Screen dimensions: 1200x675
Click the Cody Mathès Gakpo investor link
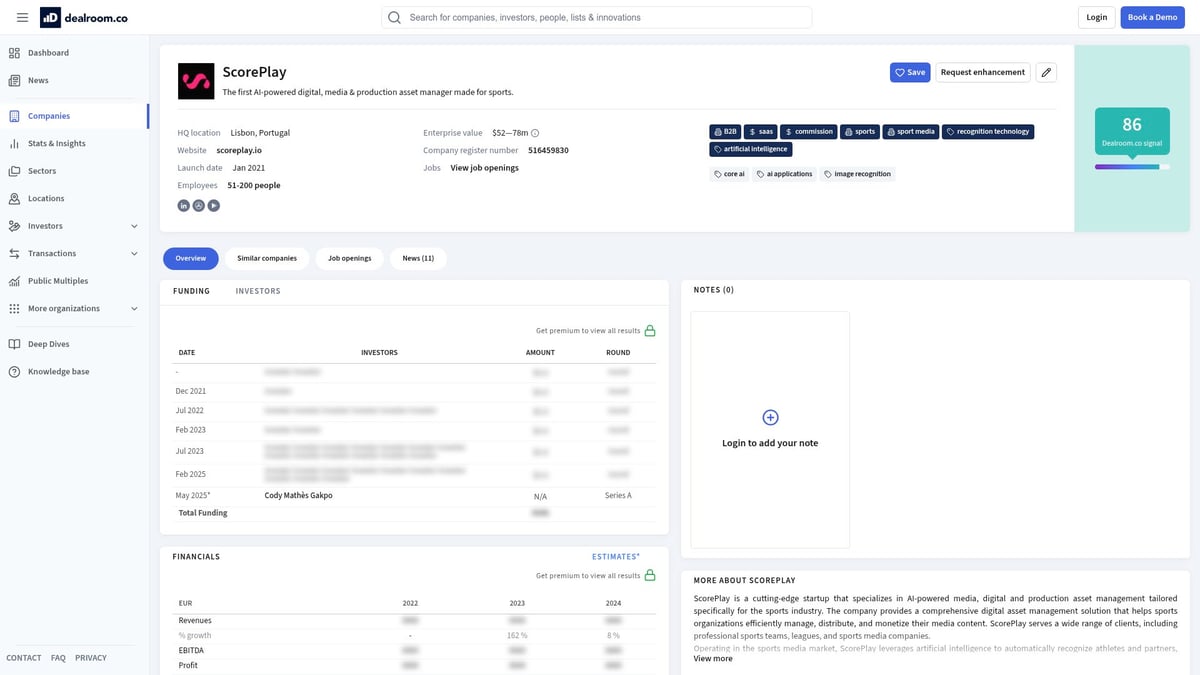[x=298, y=495]
